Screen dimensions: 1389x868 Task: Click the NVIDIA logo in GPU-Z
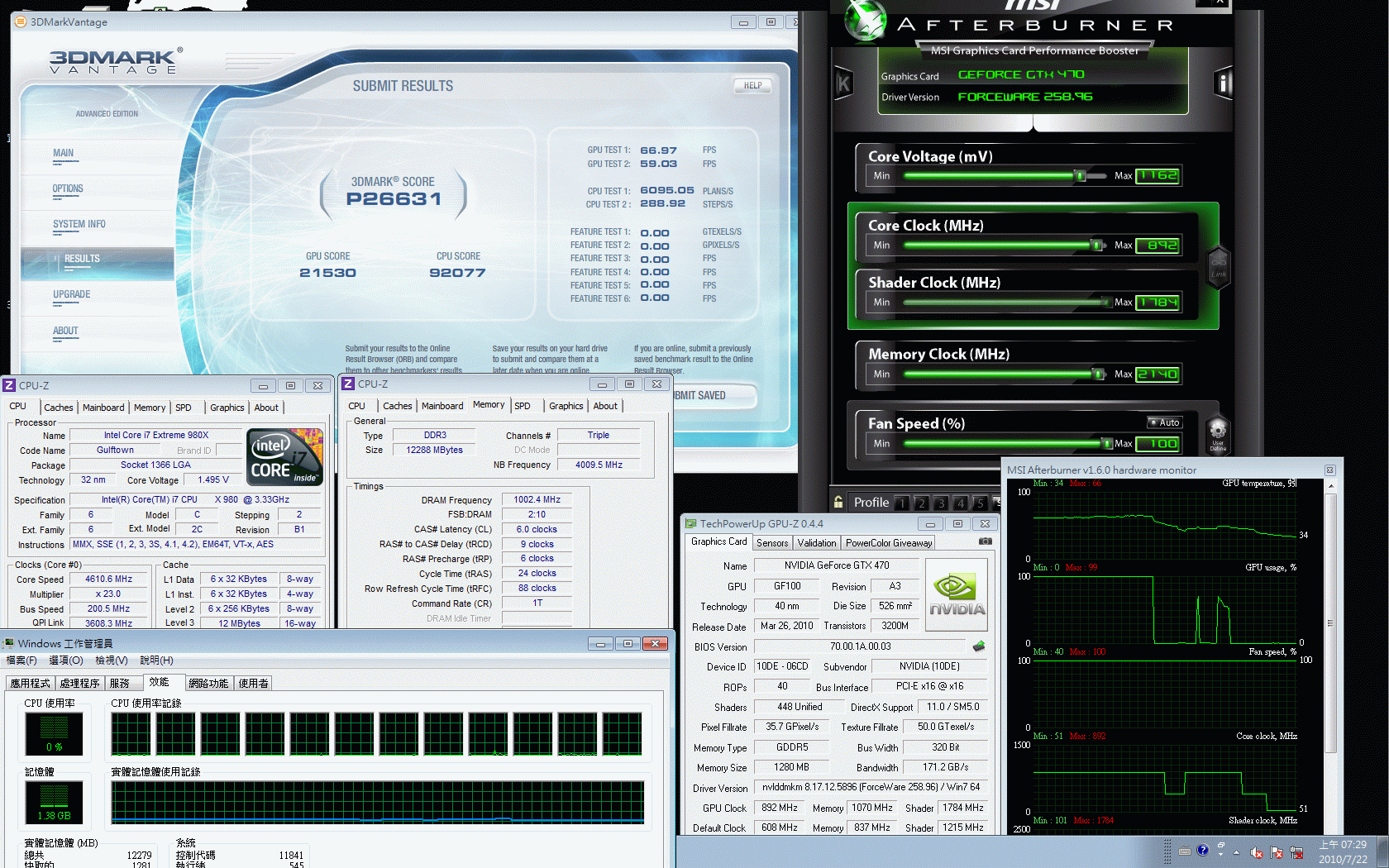(957, 596)
